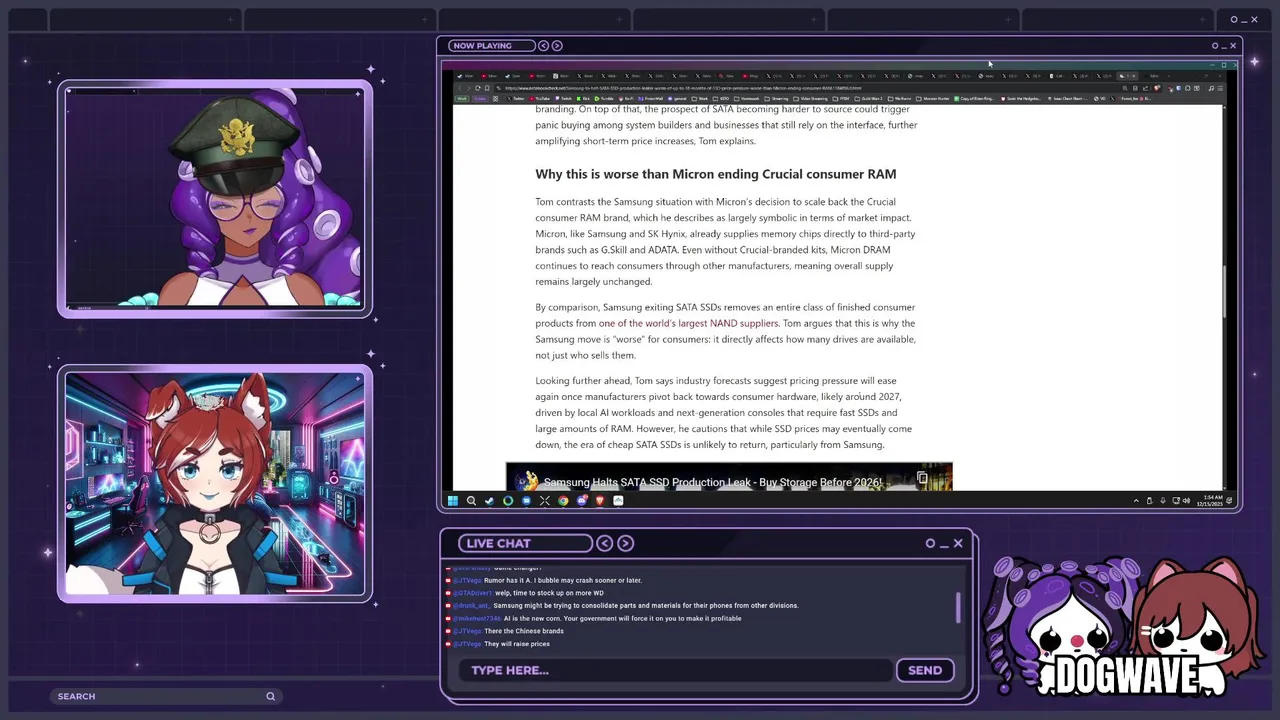Show hidden system tray icons chevron
1280x720 pixels.
click(1136, 501)
